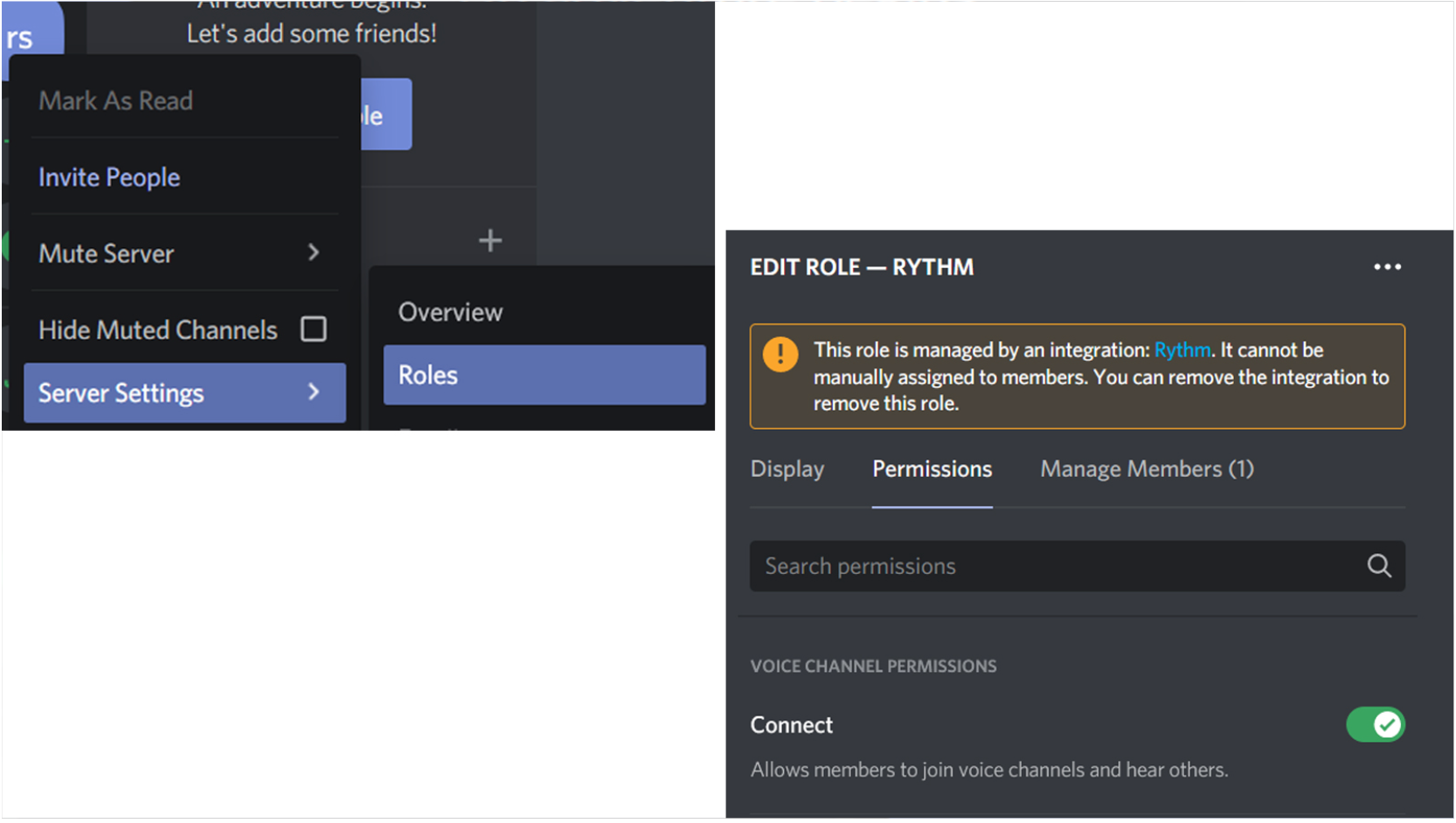Check the Hide Muted Channels checkbox
This screenshot has height=823, width=1456.
313,329
